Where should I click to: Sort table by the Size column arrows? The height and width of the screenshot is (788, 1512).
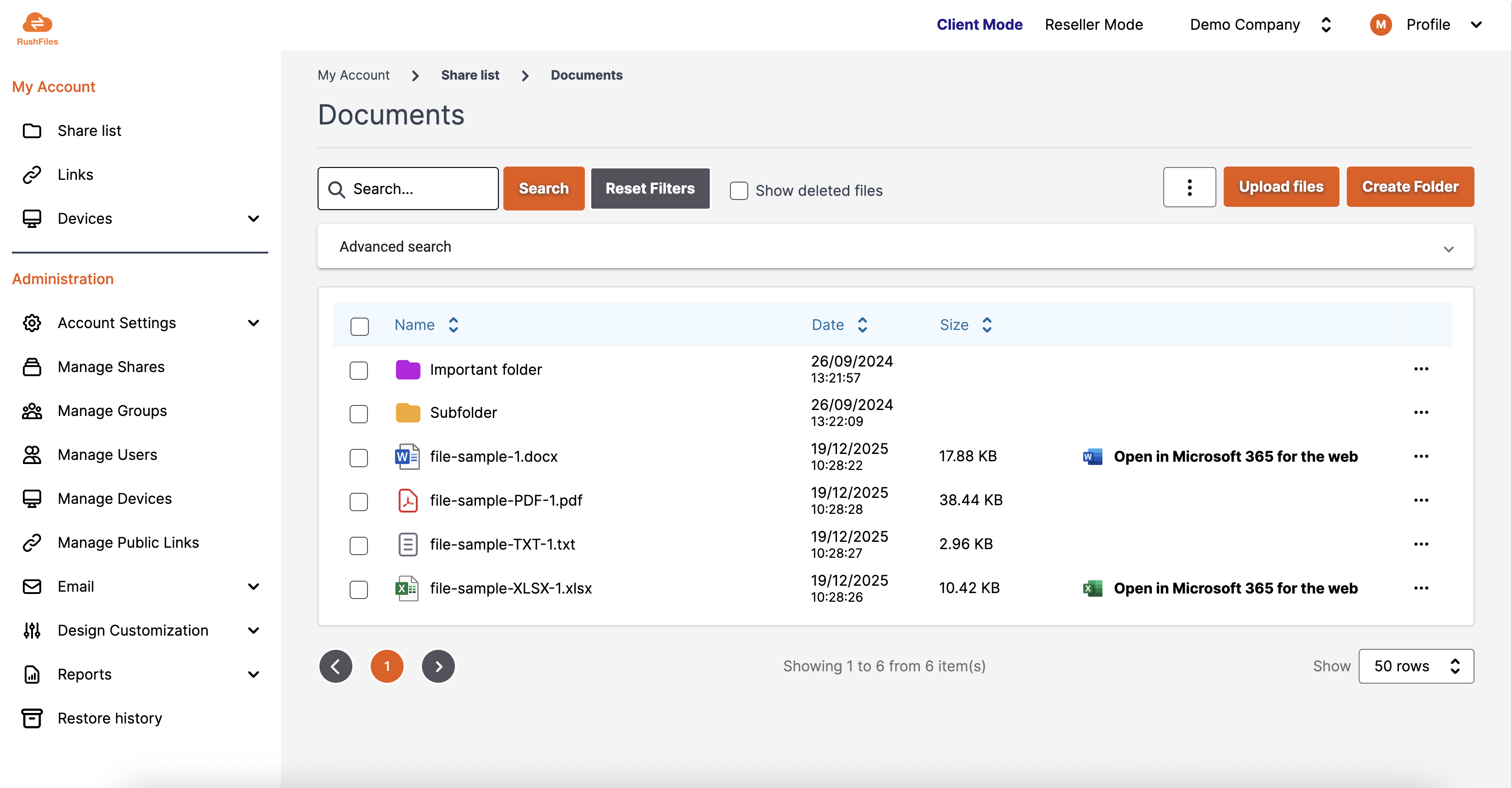pyautogui.click(x=987, y=324)
